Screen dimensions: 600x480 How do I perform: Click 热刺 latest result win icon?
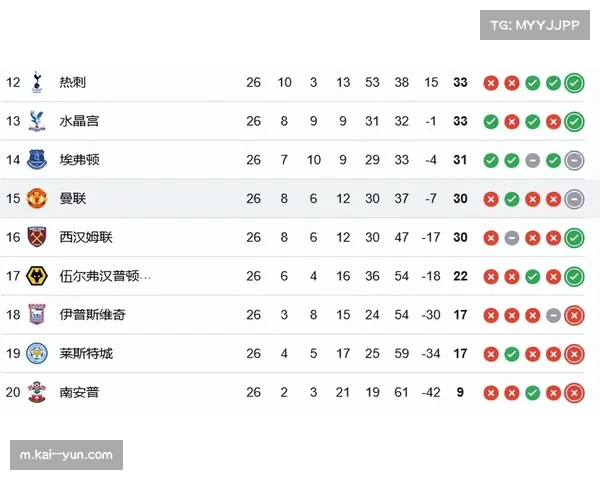pyautogui.click(x=574, y=82)
